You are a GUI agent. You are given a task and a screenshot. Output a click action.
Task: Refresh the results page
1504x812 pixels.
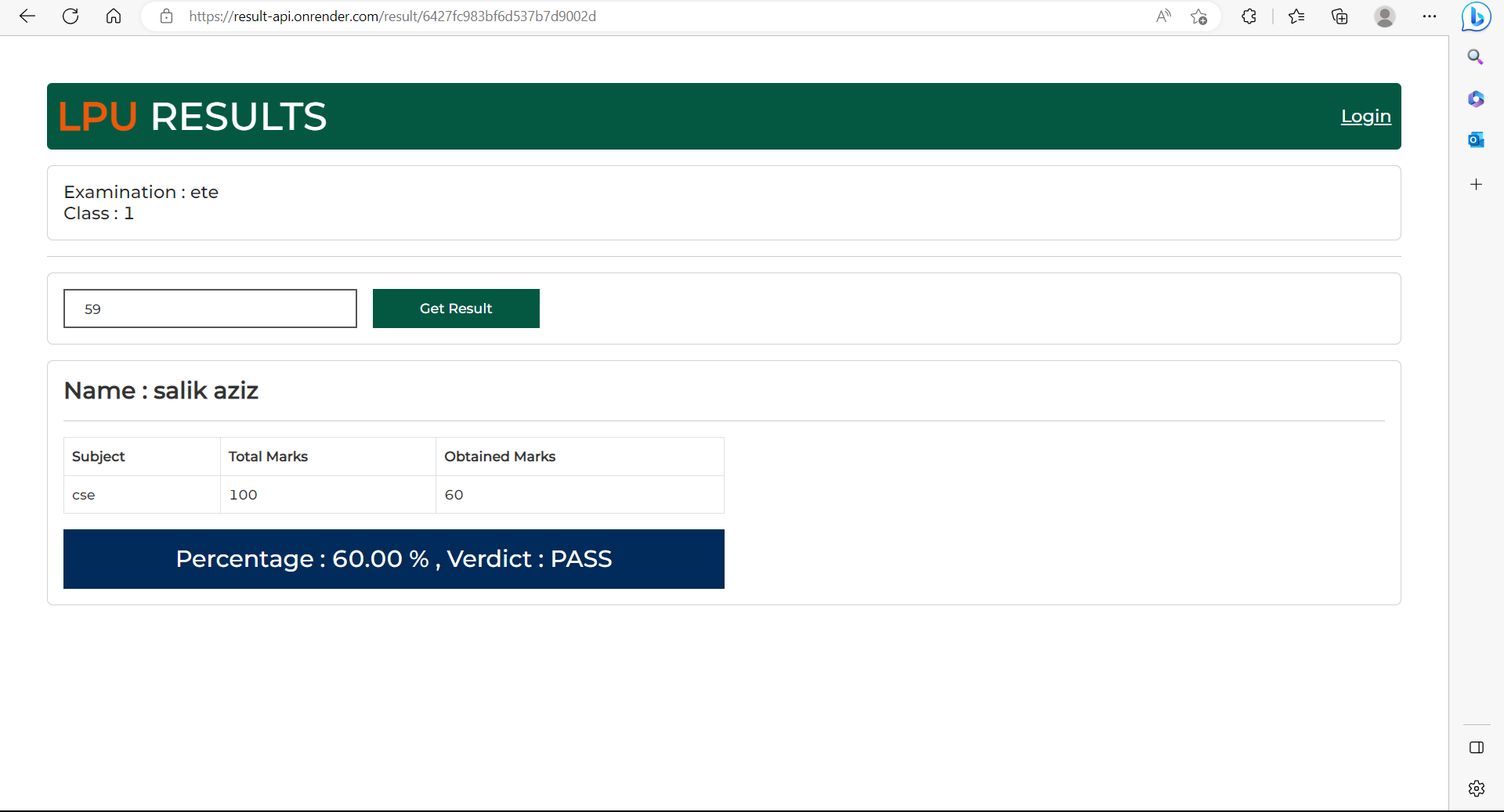pos(70,16)
